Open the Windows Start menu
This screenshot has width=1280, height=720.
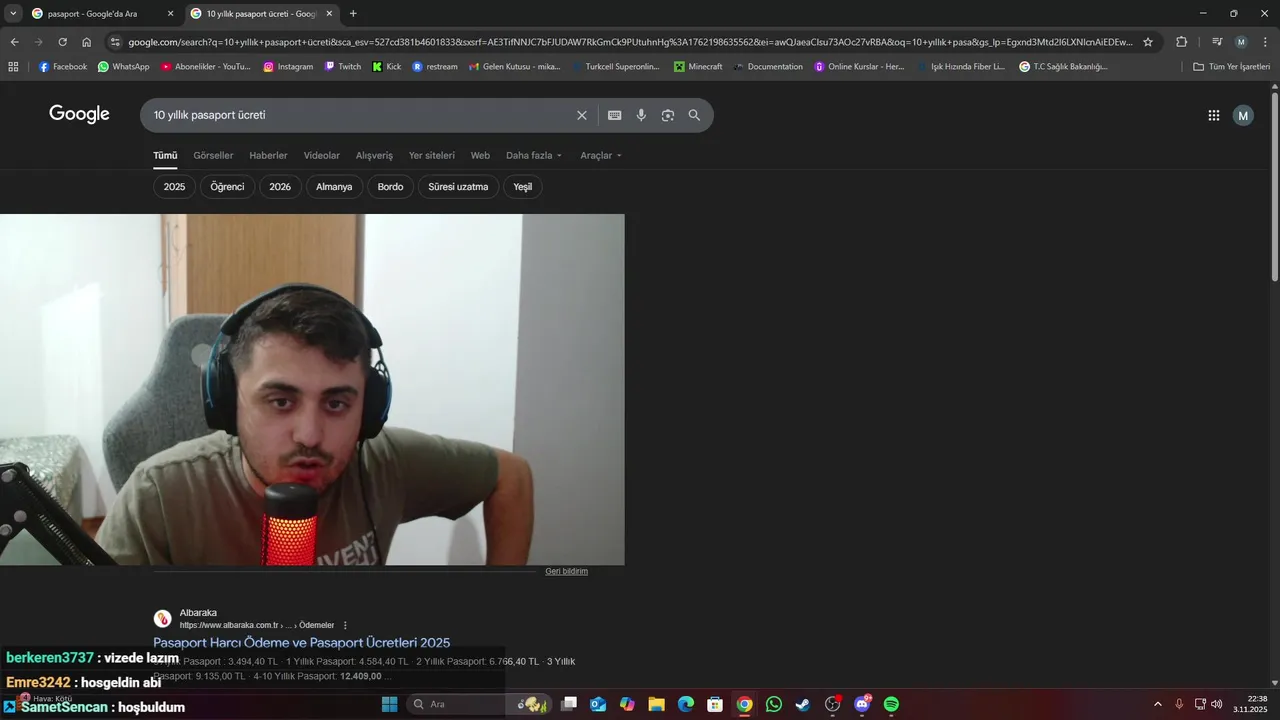[x=390, y=704]
